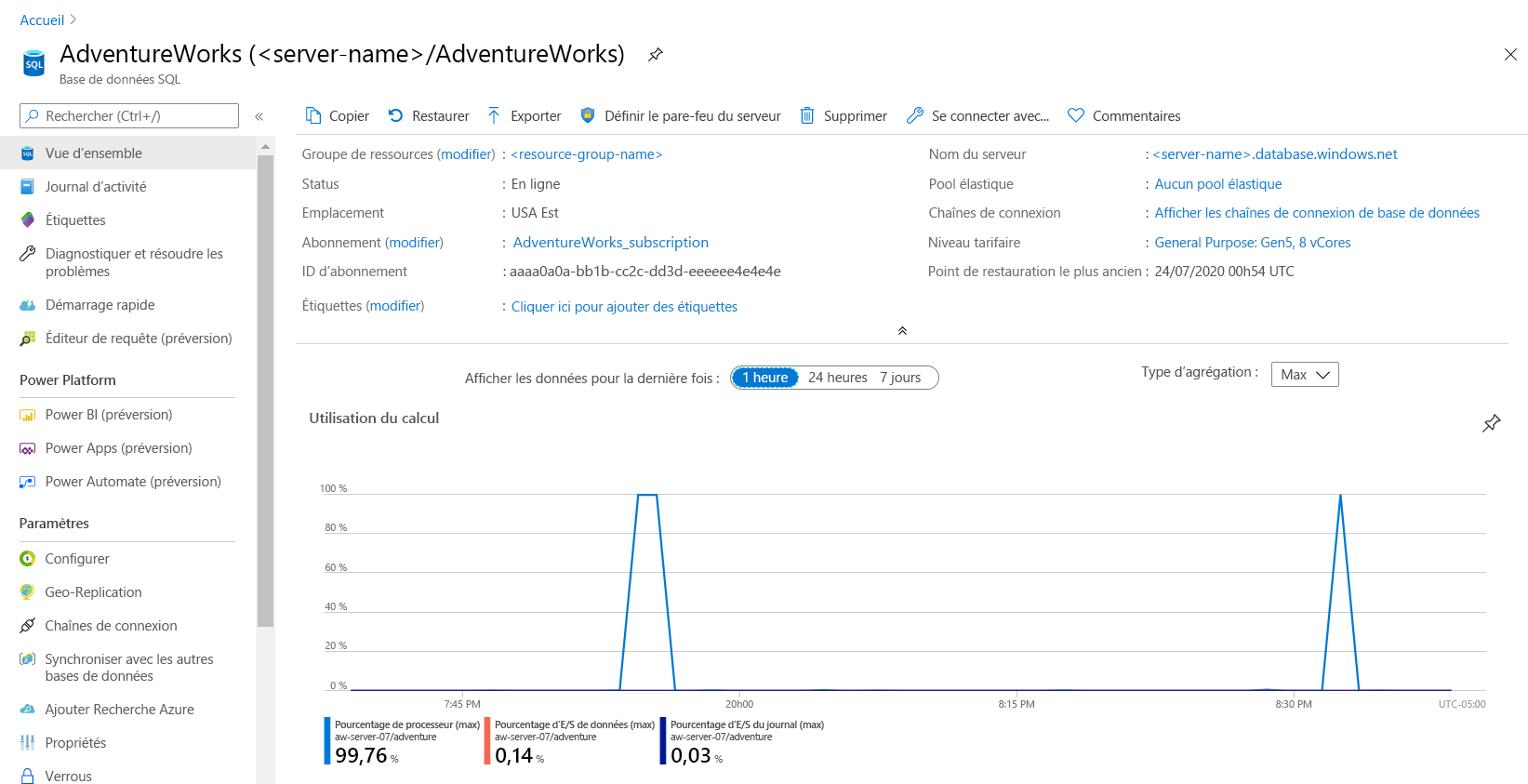The height and width of the screenshot is (784, 1528).
Task: Click the sidebar vertical scrollbar thumb
Action: [265, 391]
